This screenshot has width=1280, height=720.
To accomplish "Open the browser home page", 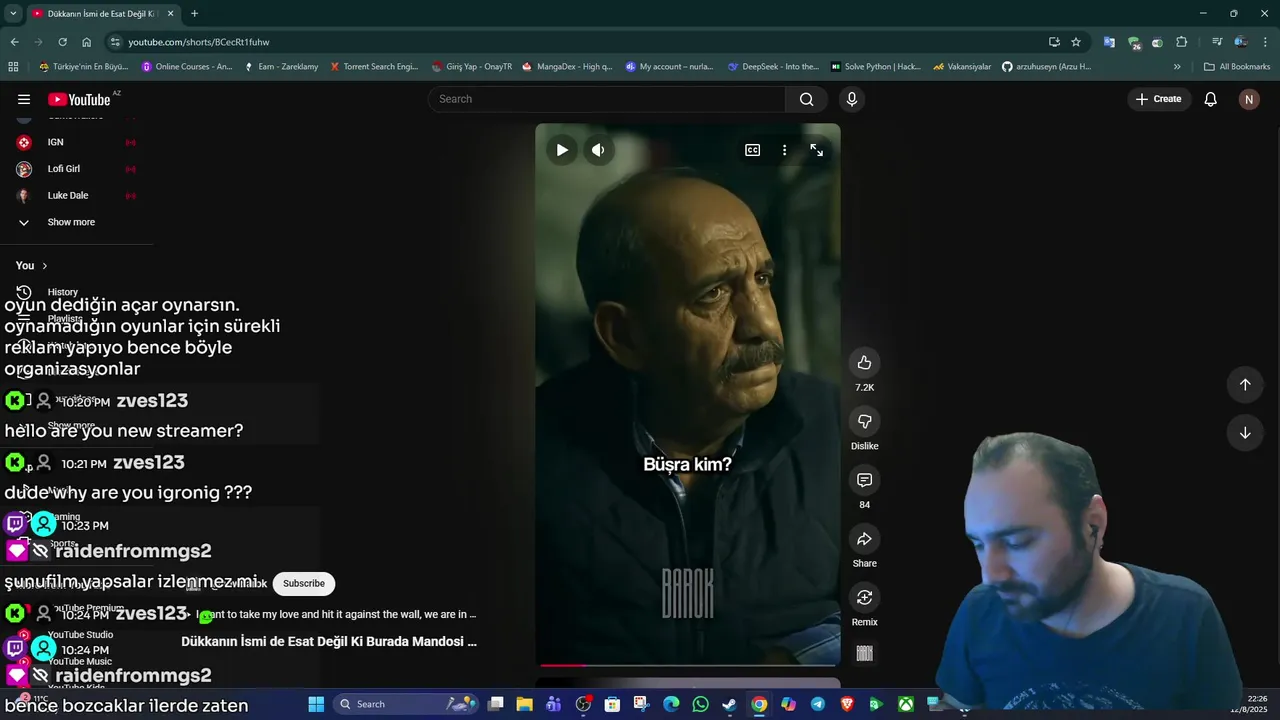I will 86,42.
